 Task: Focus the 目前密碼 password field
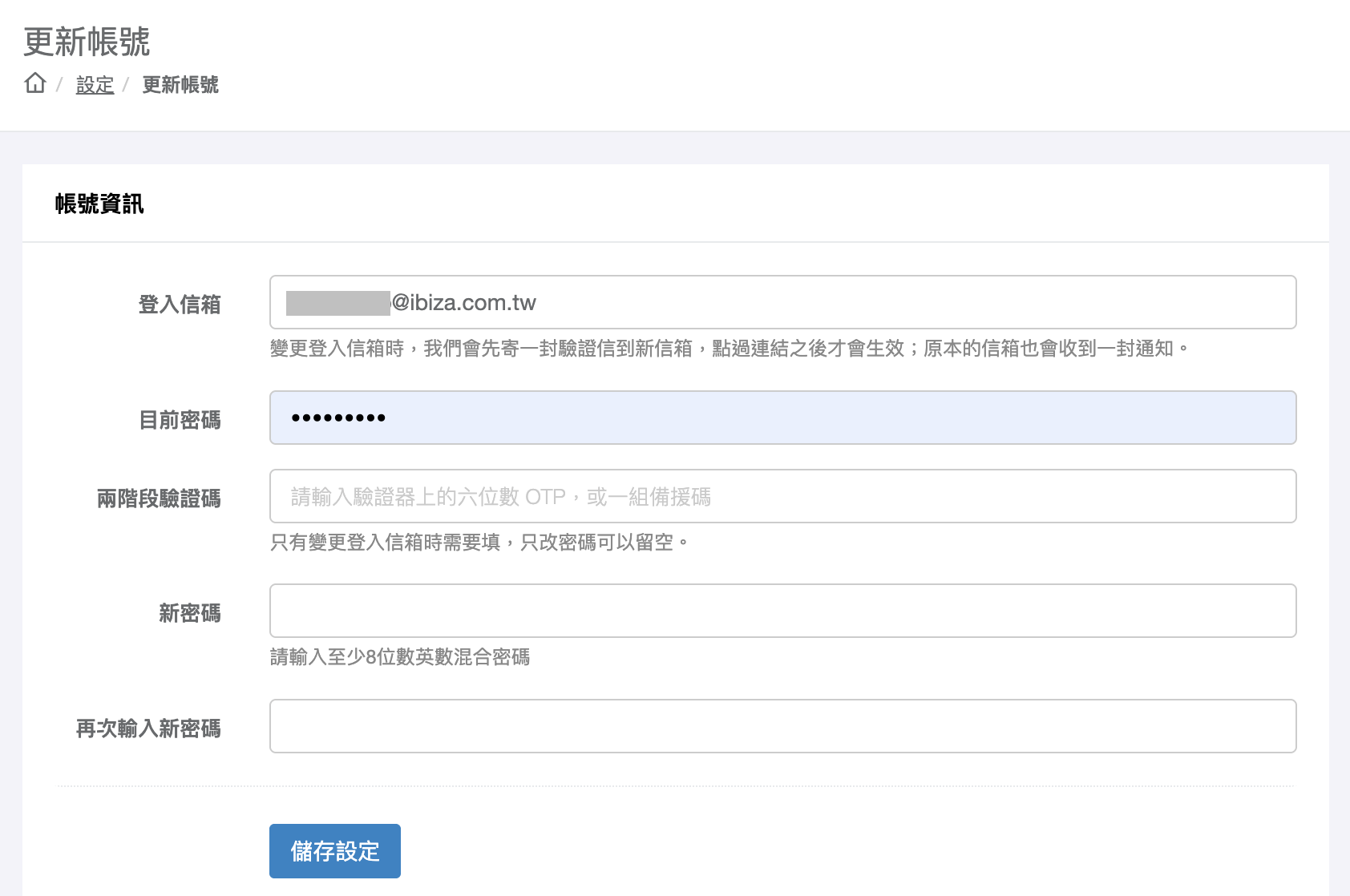[x=782, y=418]
